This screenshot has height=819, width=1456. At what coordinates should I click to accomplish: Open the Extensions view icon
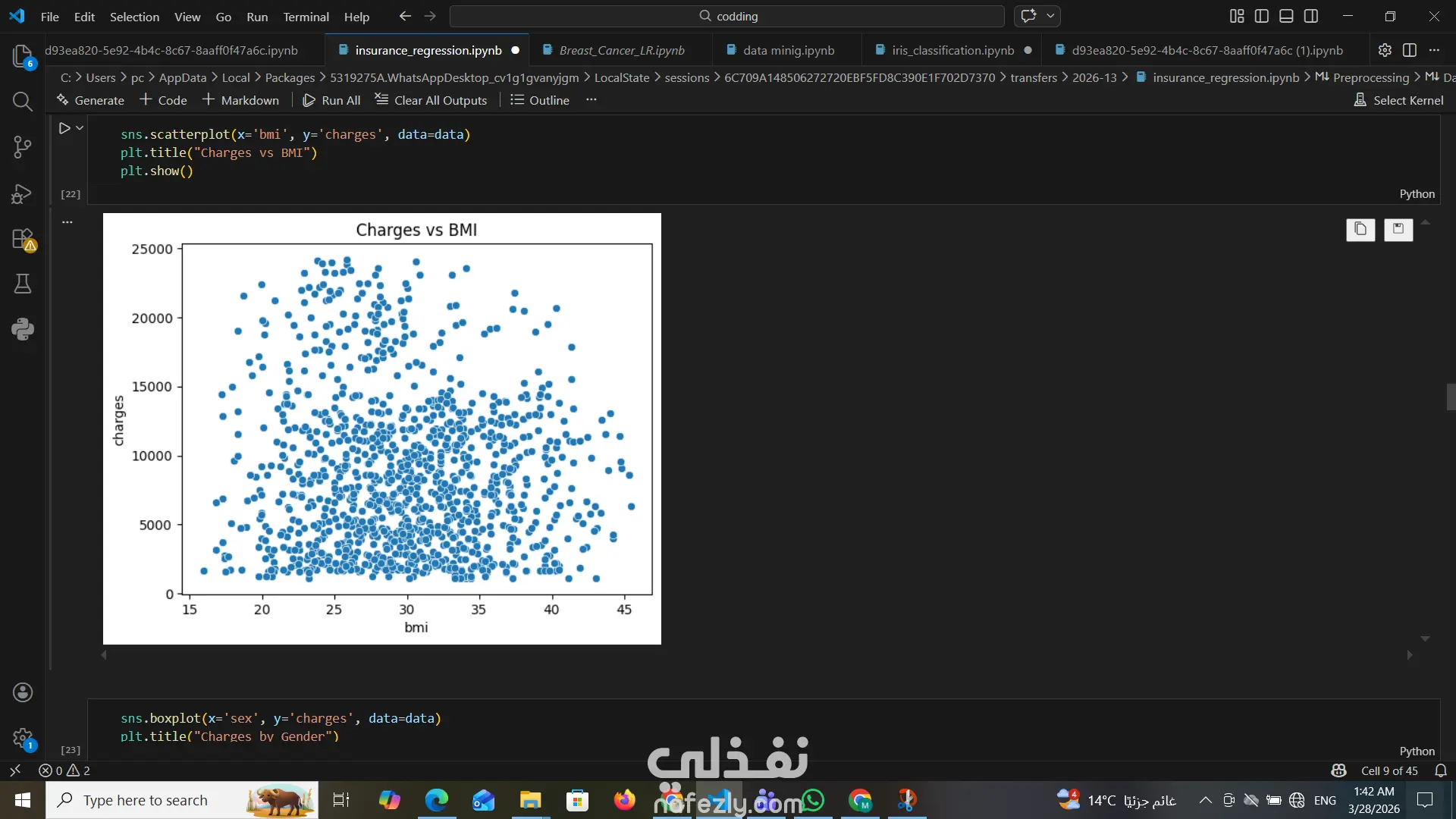22,239
